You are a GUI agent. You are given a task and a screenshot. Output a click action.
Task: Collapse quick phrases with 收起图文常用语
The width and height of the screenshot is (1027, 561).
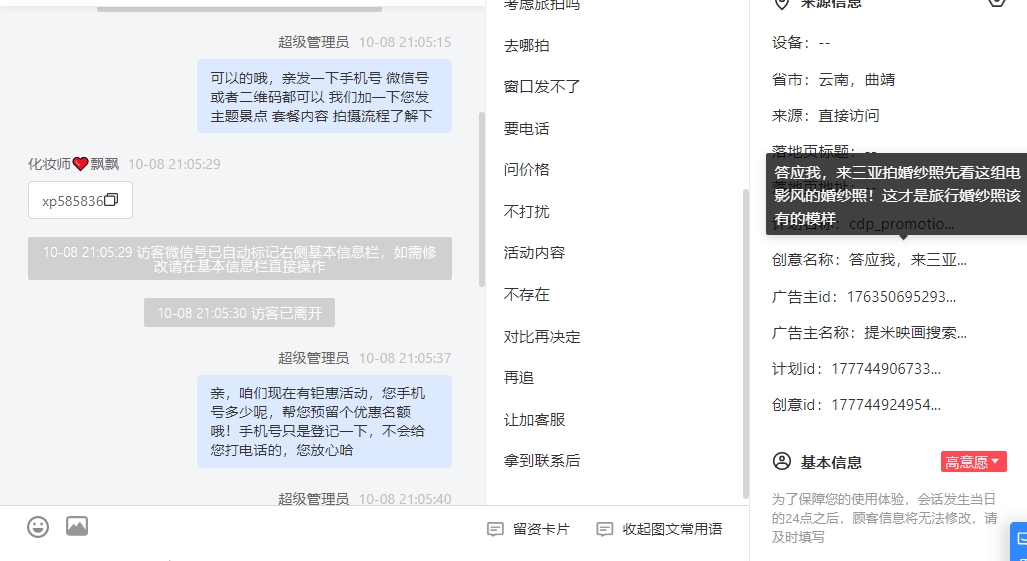coord(660,529)
